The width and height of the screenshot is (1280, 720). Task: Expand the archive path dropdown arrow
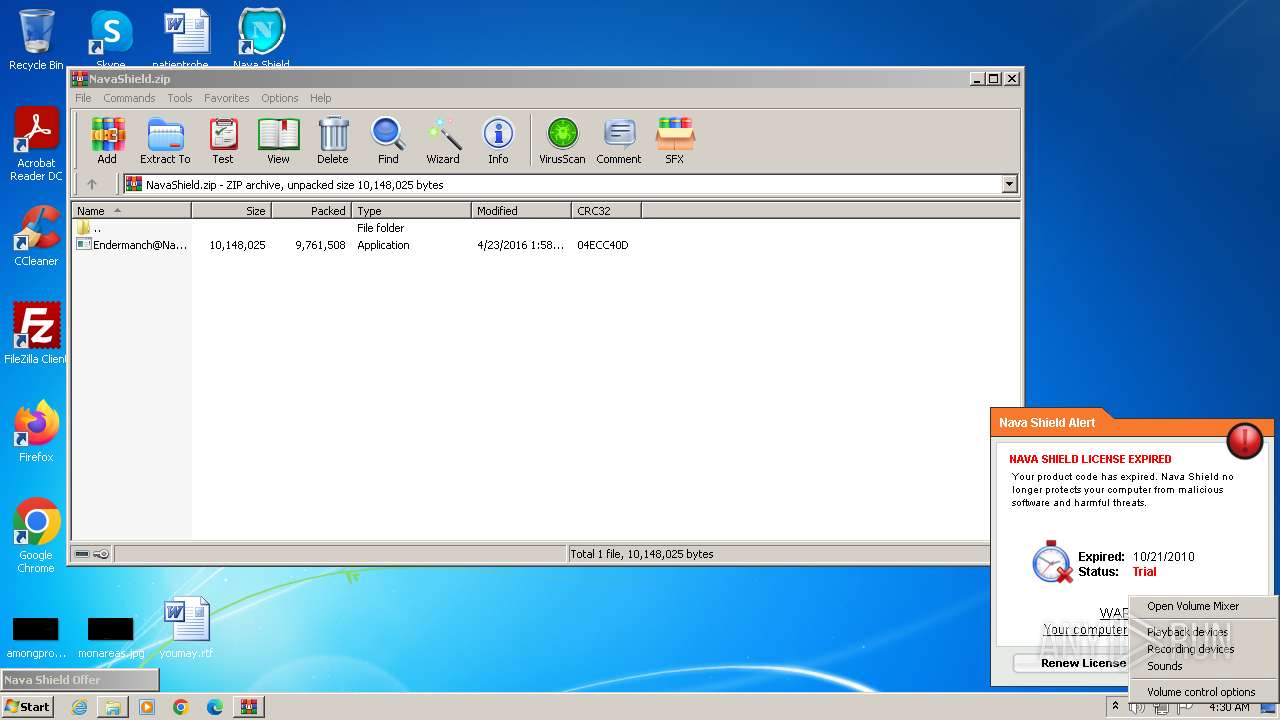coord(1009,184)
